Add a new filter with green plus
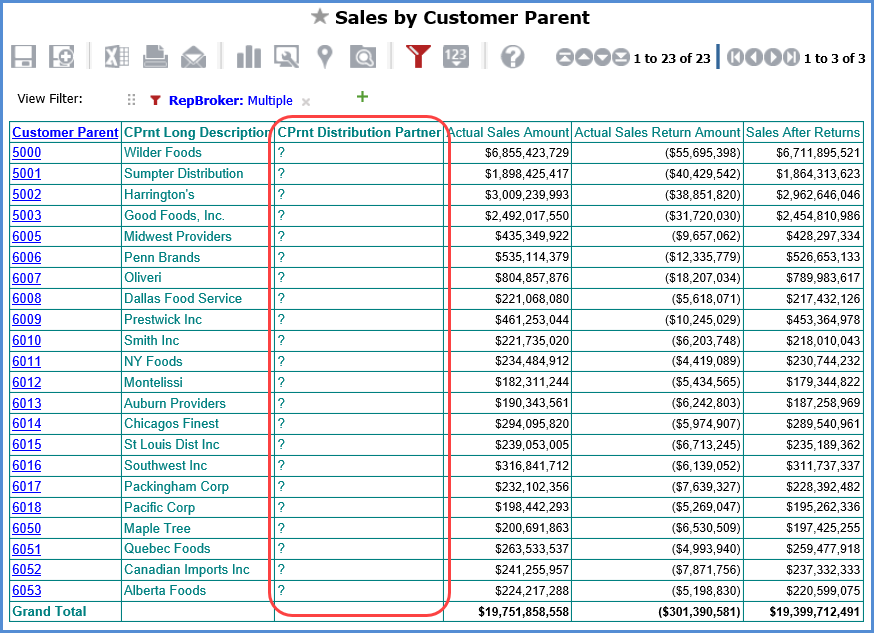Screen dimensions: 874x633 pos(362,97)
